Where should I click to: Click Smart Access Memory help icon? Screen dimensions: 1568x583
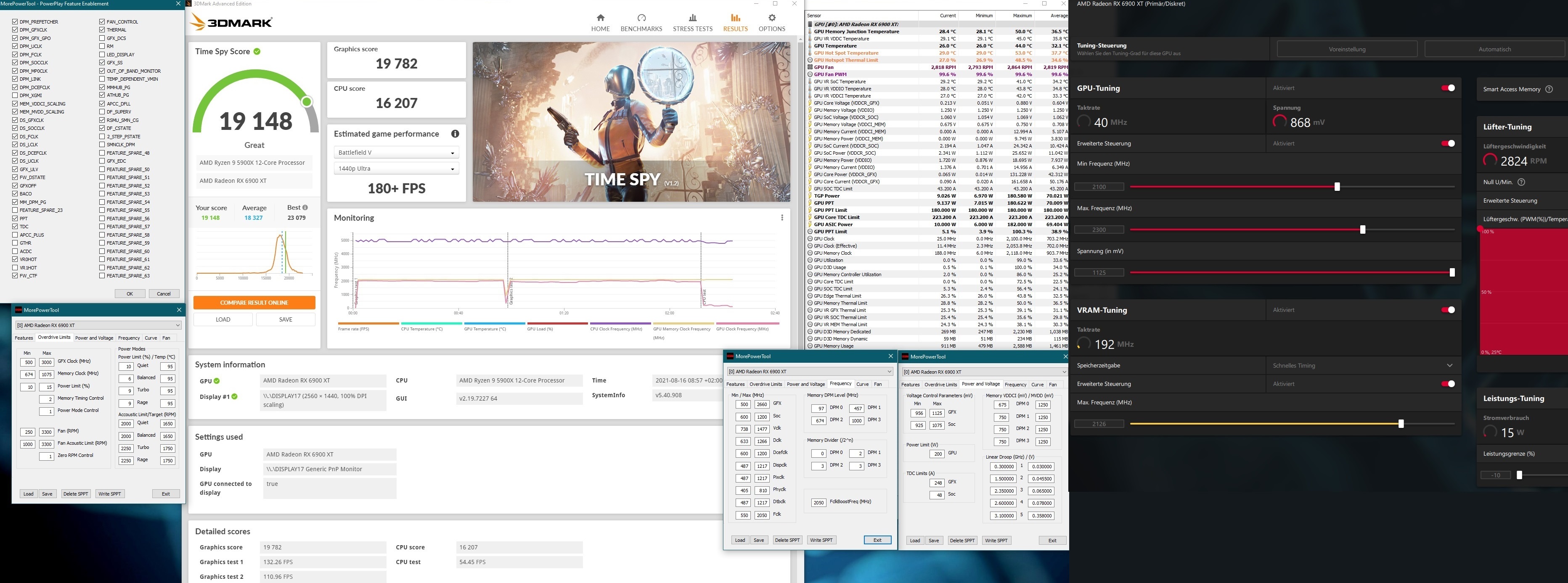(x=1549, y=90)
